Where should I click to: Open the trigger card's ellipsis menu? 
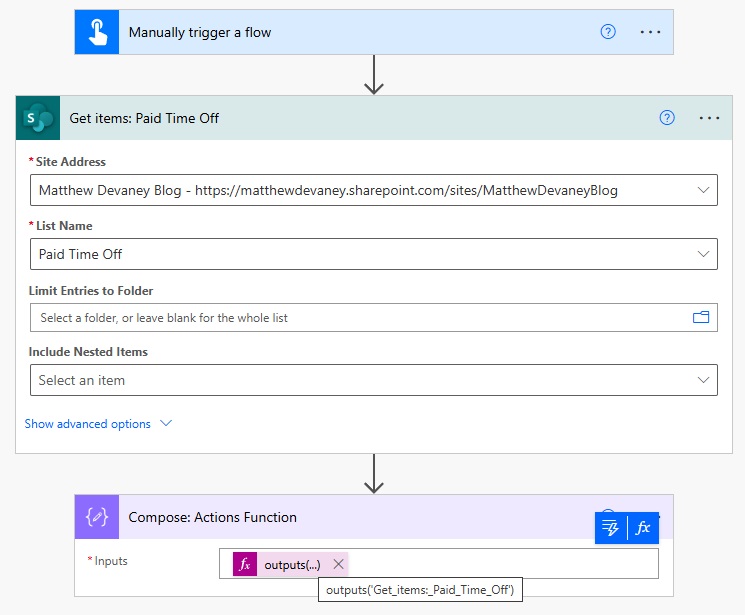click(651, 32)
